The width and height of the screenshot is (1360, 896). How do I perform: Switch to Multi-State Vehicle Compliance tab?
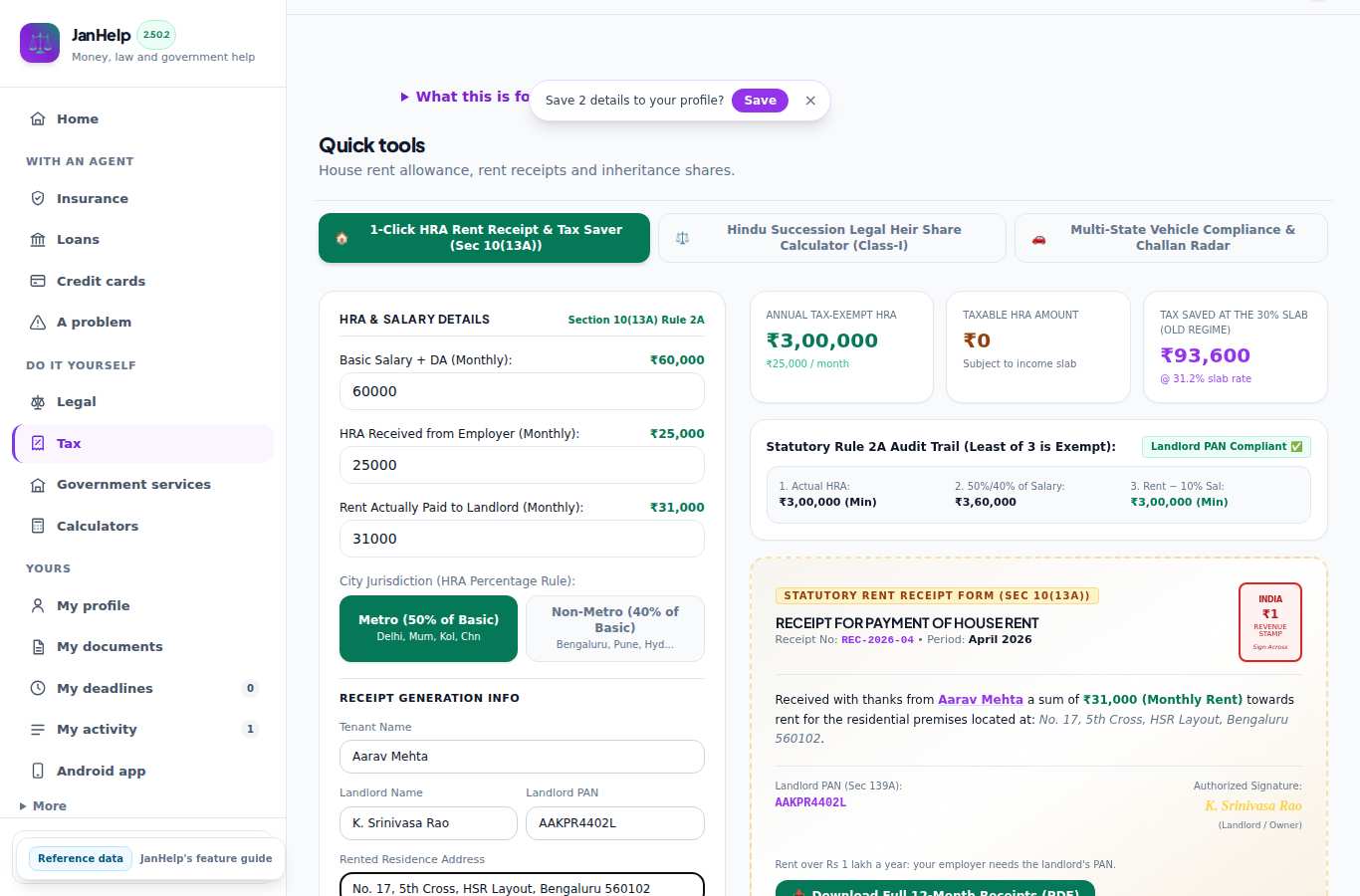[1171, 238]
